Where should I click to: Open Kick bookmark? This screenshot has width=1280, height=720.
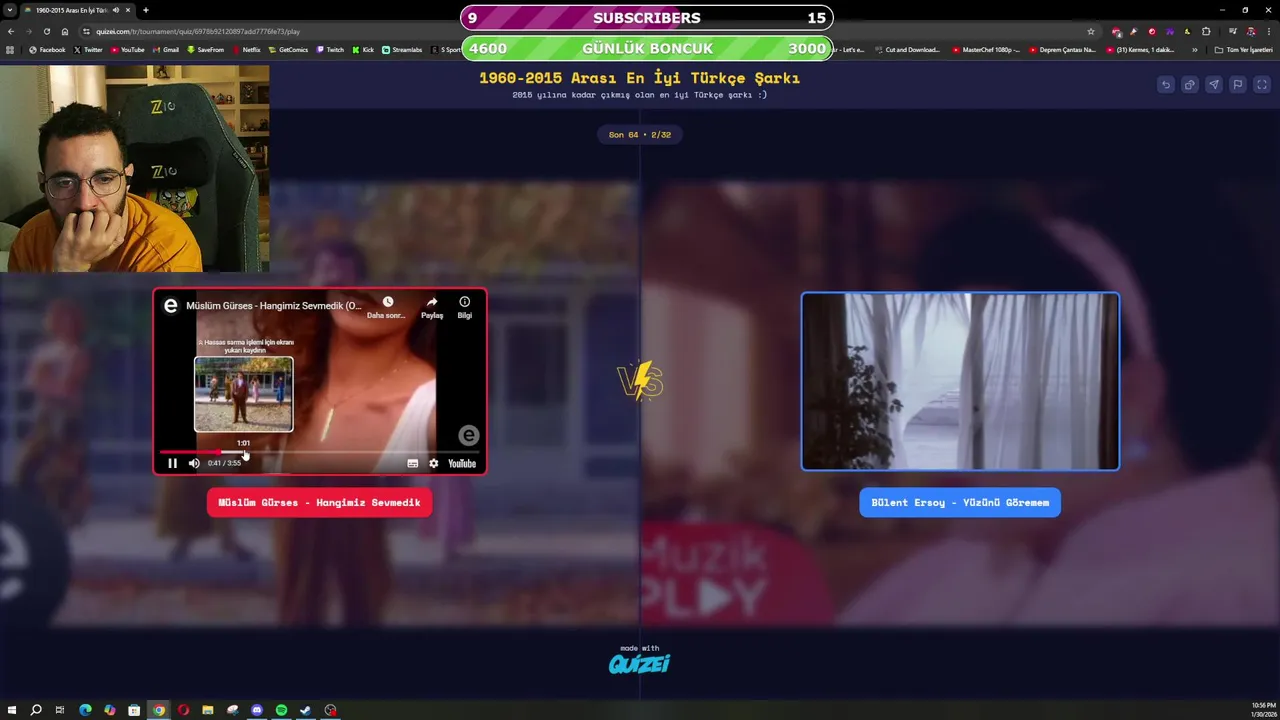click(363, 49)
